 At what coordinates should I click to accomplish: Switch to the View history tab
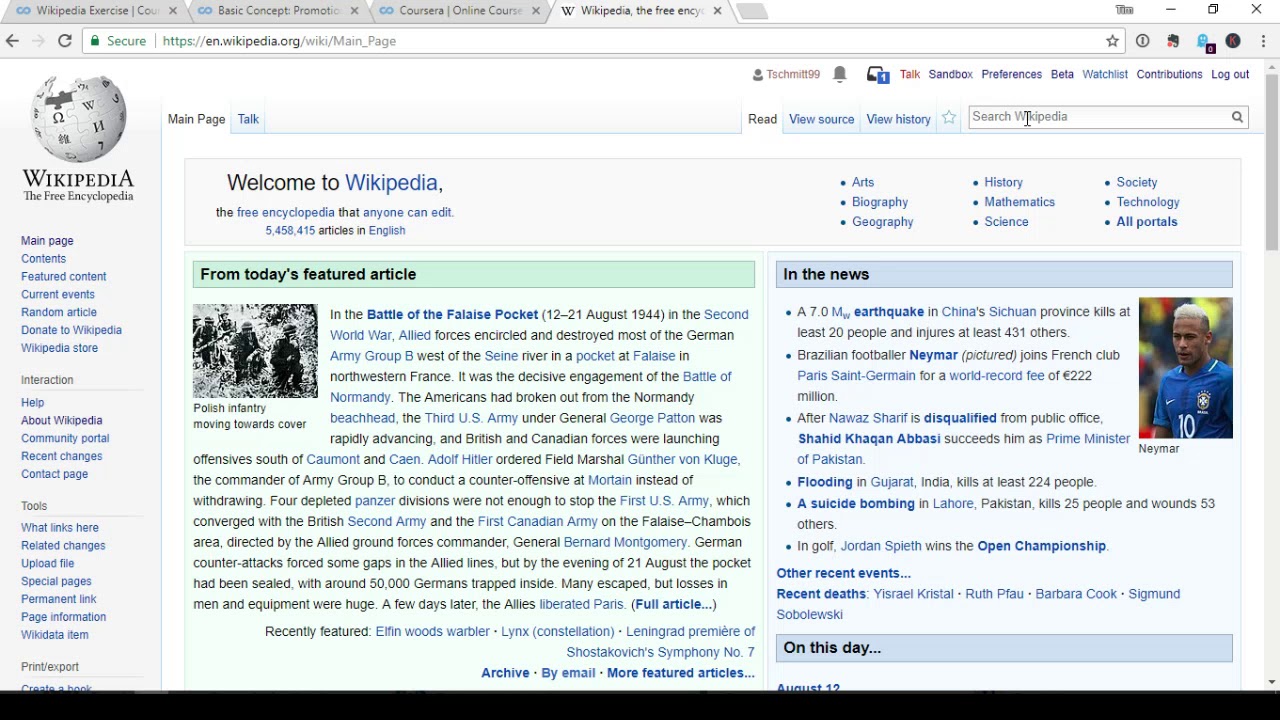pos(898,118)
